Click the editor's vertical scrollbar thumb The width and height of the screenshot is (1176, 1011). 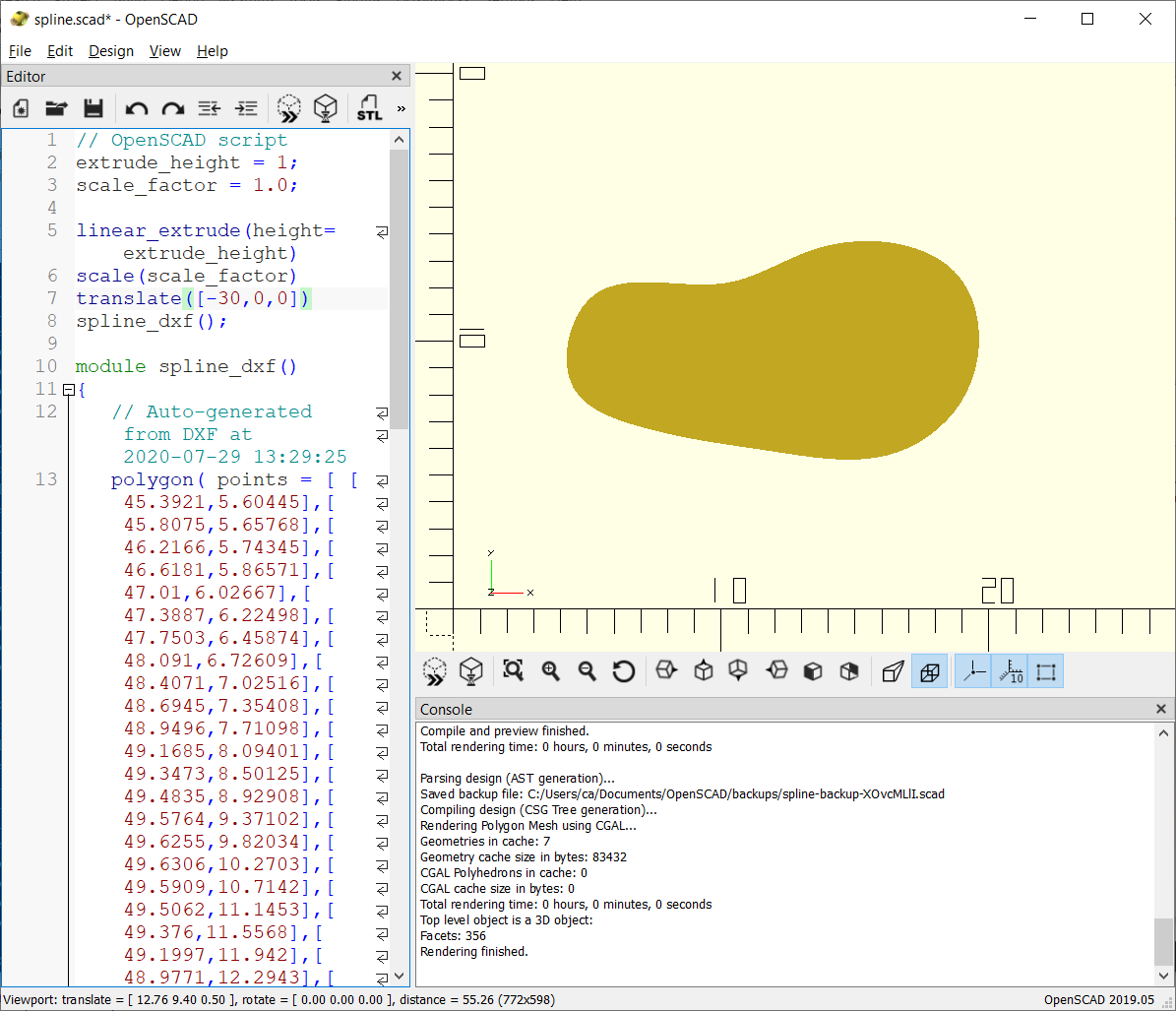pyautogui.click(x=399, y=285)
